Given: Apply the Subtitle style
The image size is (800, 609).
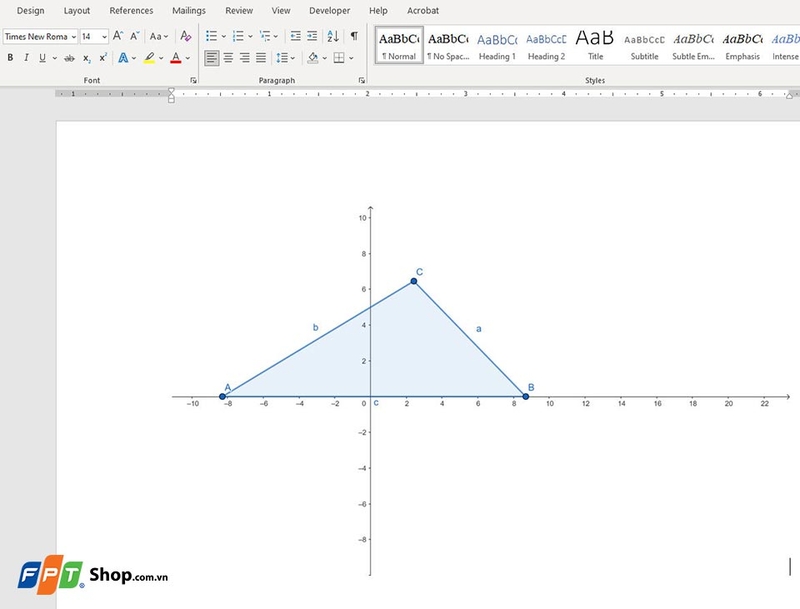Looking at the screenshot, I should tap(644, 45).
